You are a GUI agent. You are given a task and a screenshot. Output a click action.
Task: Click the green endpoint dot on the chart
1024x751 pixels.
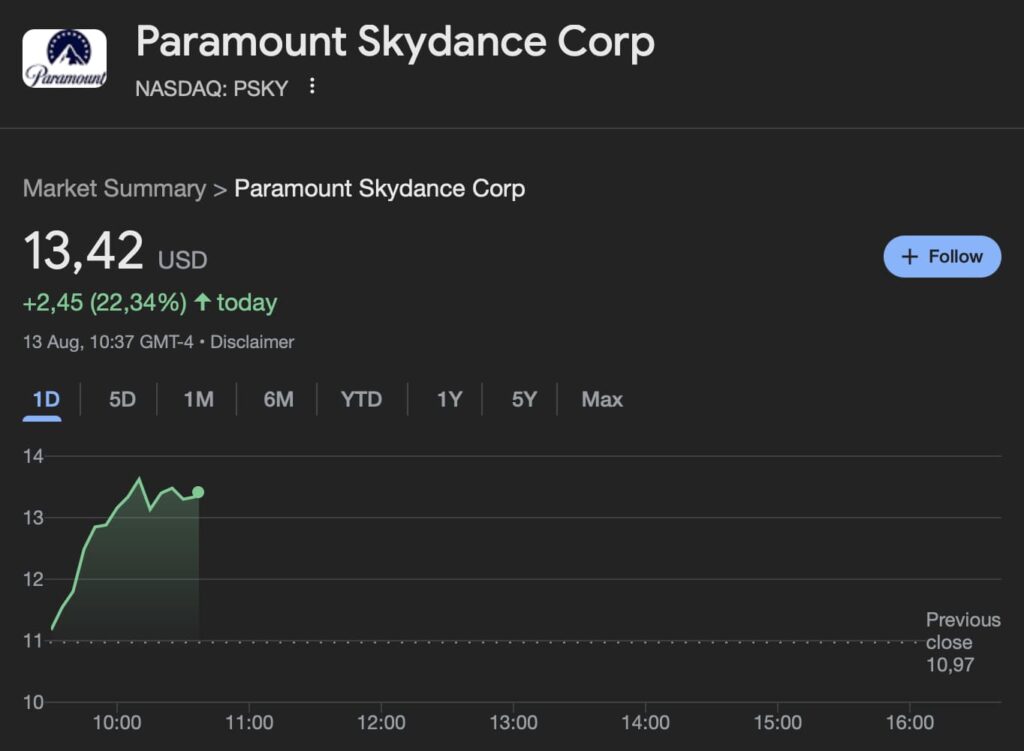(x=198, y=492)
